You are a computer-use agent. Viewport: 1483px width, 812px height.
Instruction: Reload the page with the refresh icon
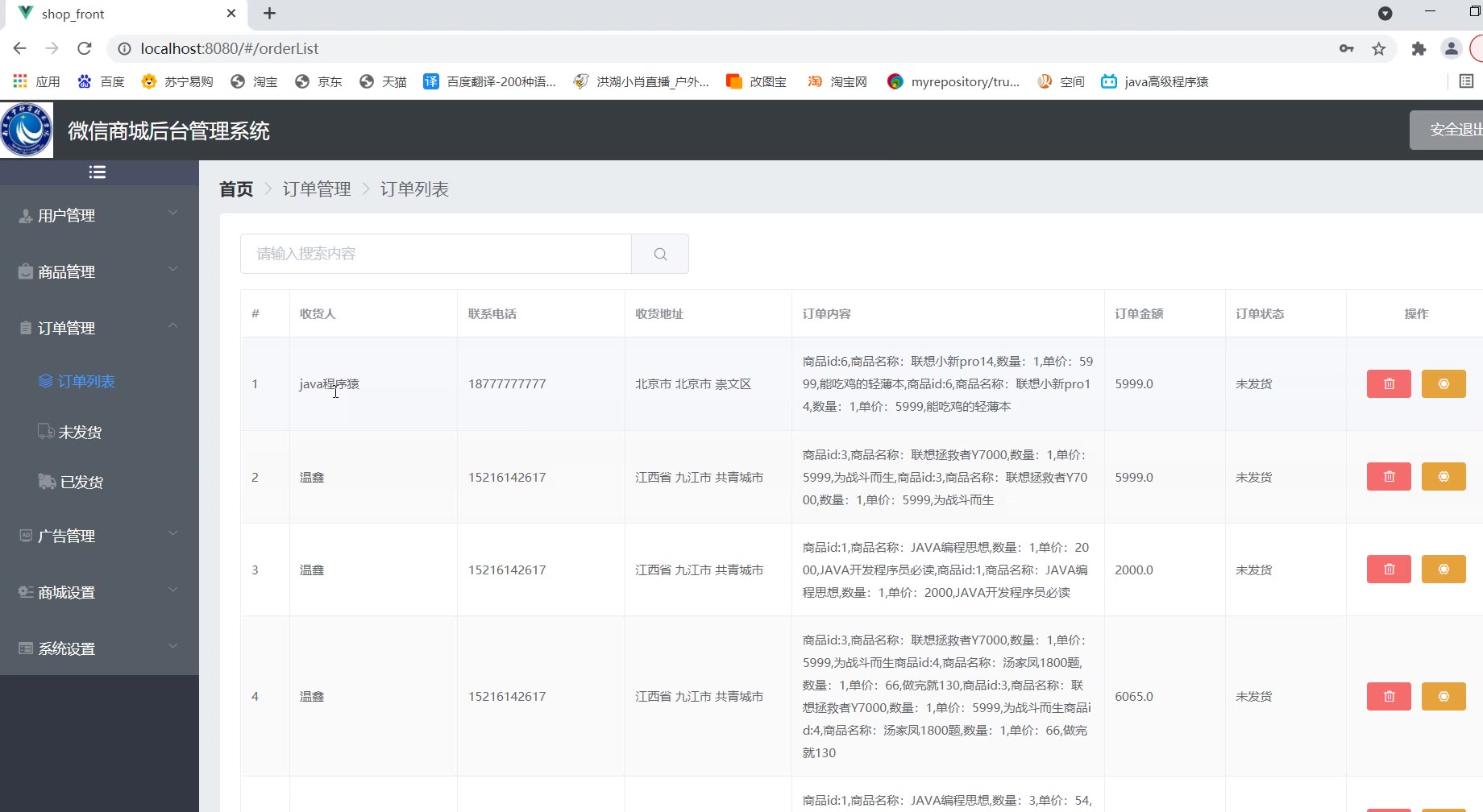[85, 48]
